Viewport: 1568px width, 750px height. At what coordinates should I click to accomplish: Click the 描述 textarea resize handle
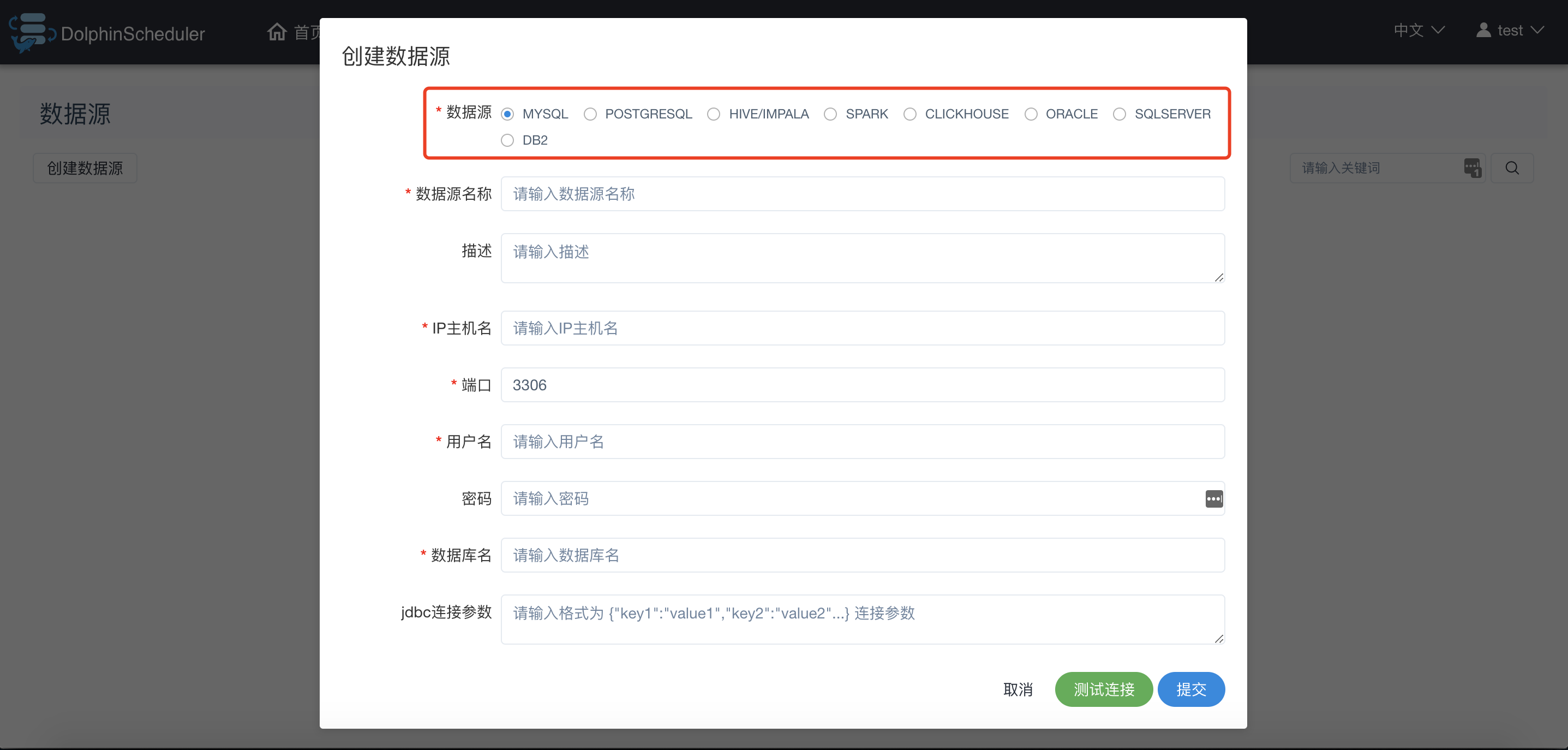[x=1219, y=278]
